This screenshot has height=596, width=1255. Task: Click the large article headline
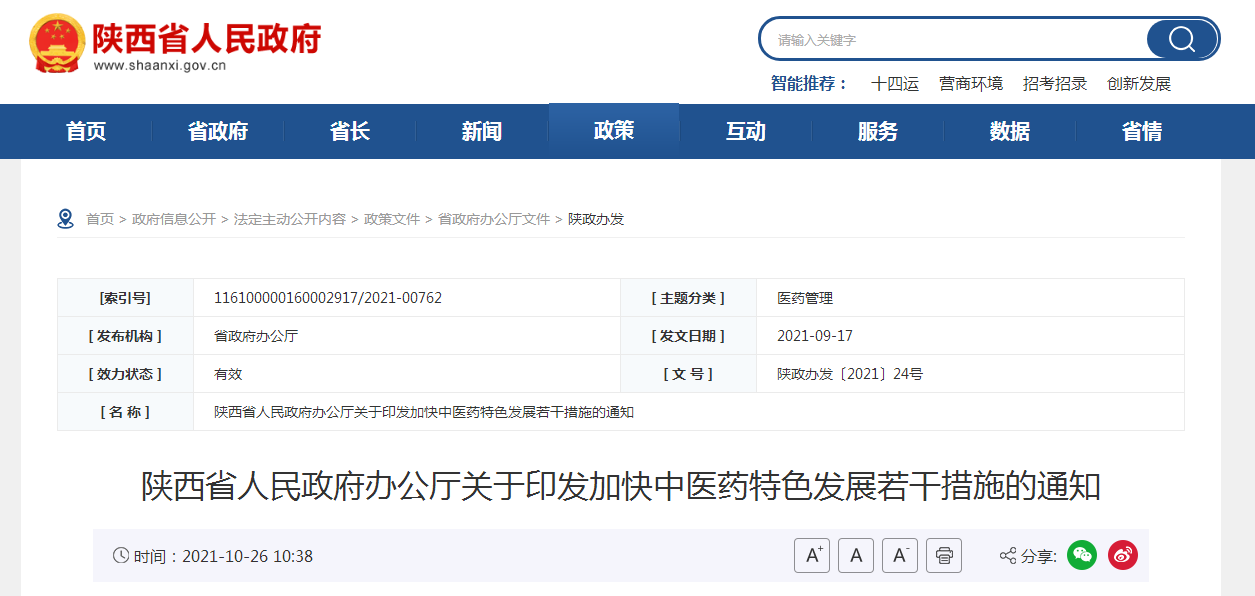[x=621, y=487]
